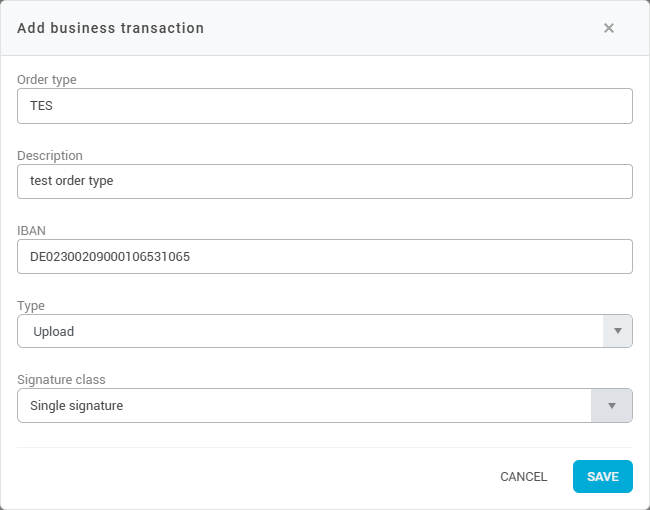Click the Order type label

point(47,80)
